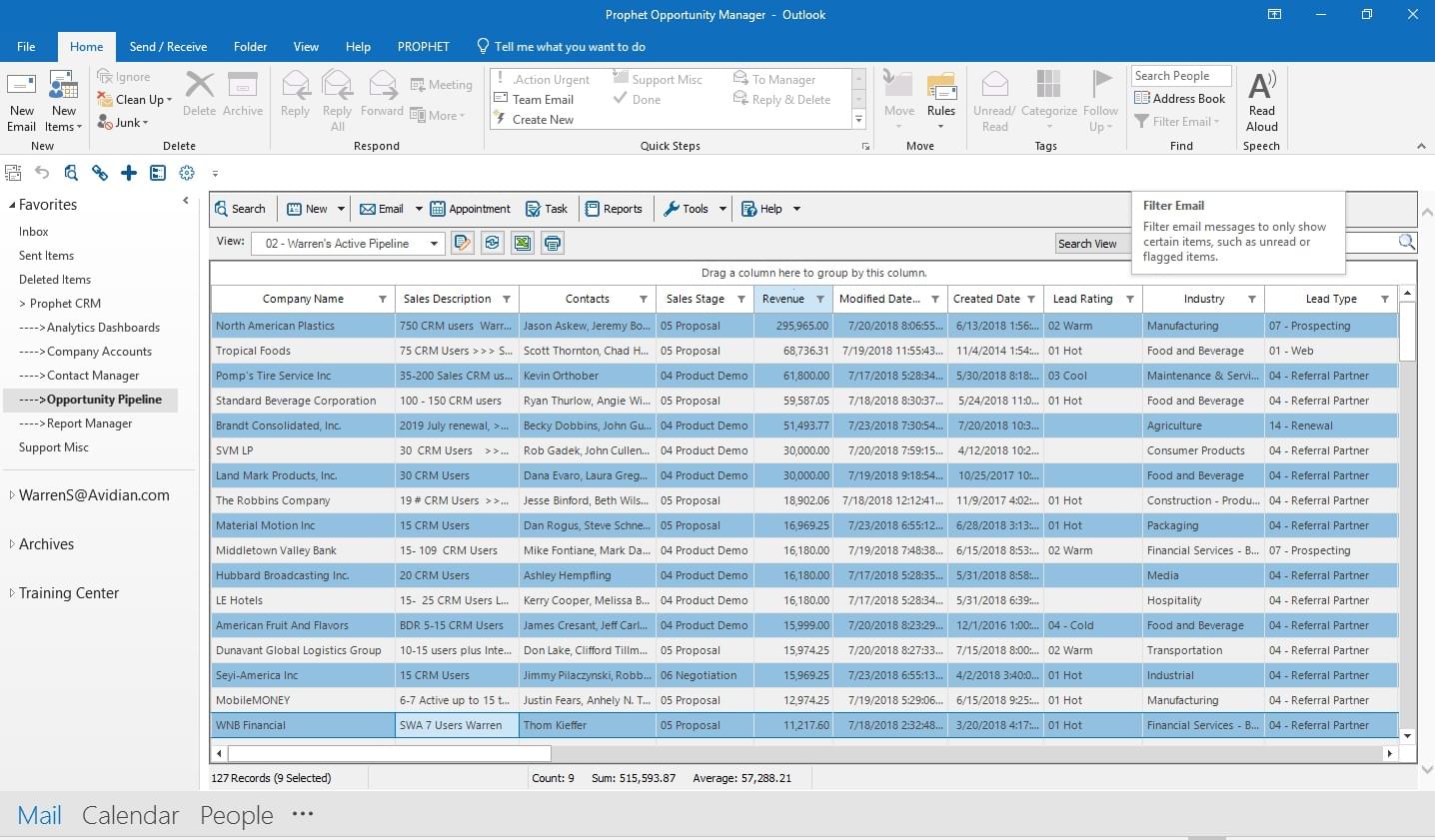Expand the WarrenS@Avidian.com folder
The image size is (1435, 840).
[x=11, y=494]
